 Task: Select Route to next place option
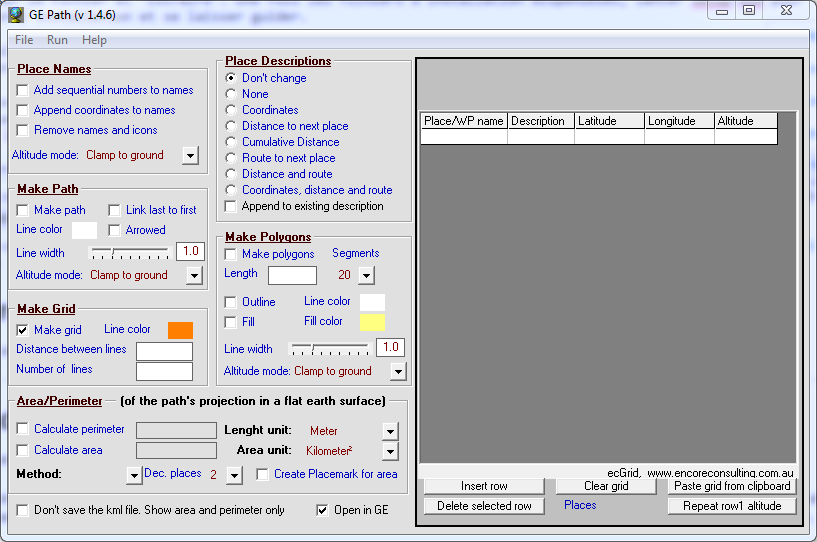[231, 158]
